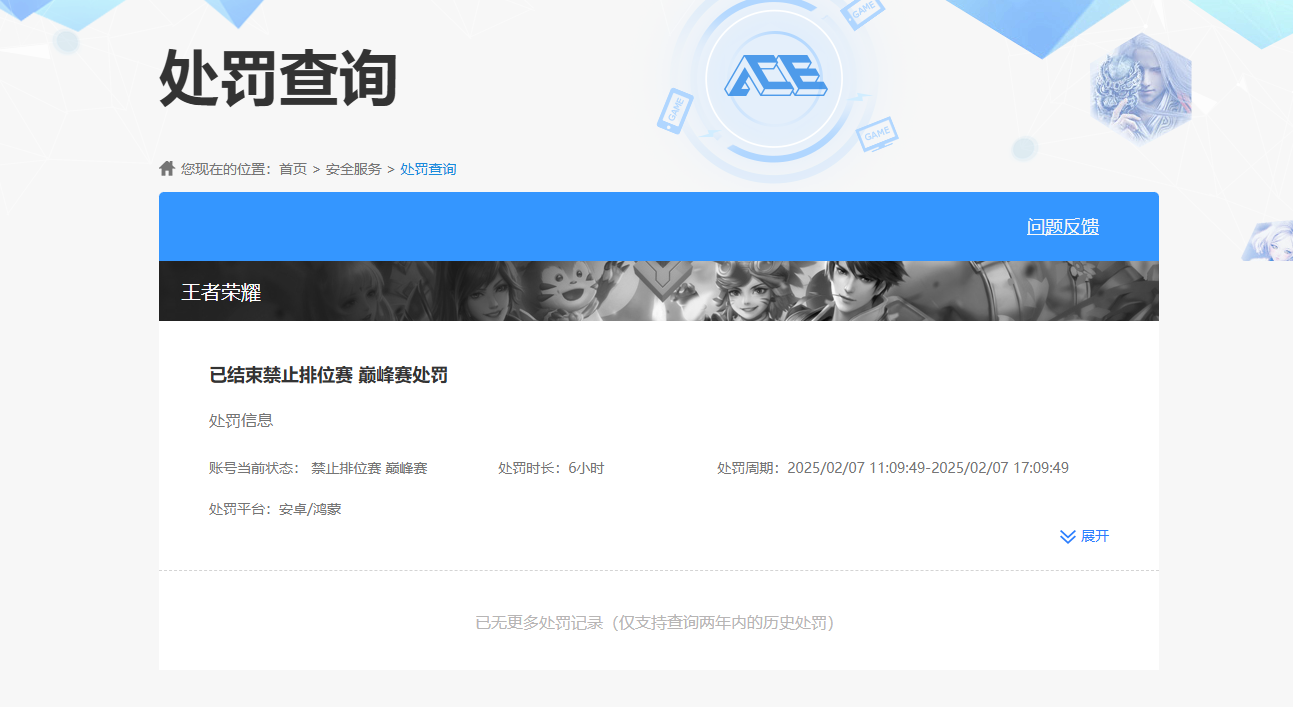Click the hexagon character avatar image
This screenshot has height=707, width=1293.
tap(1141, 89)
